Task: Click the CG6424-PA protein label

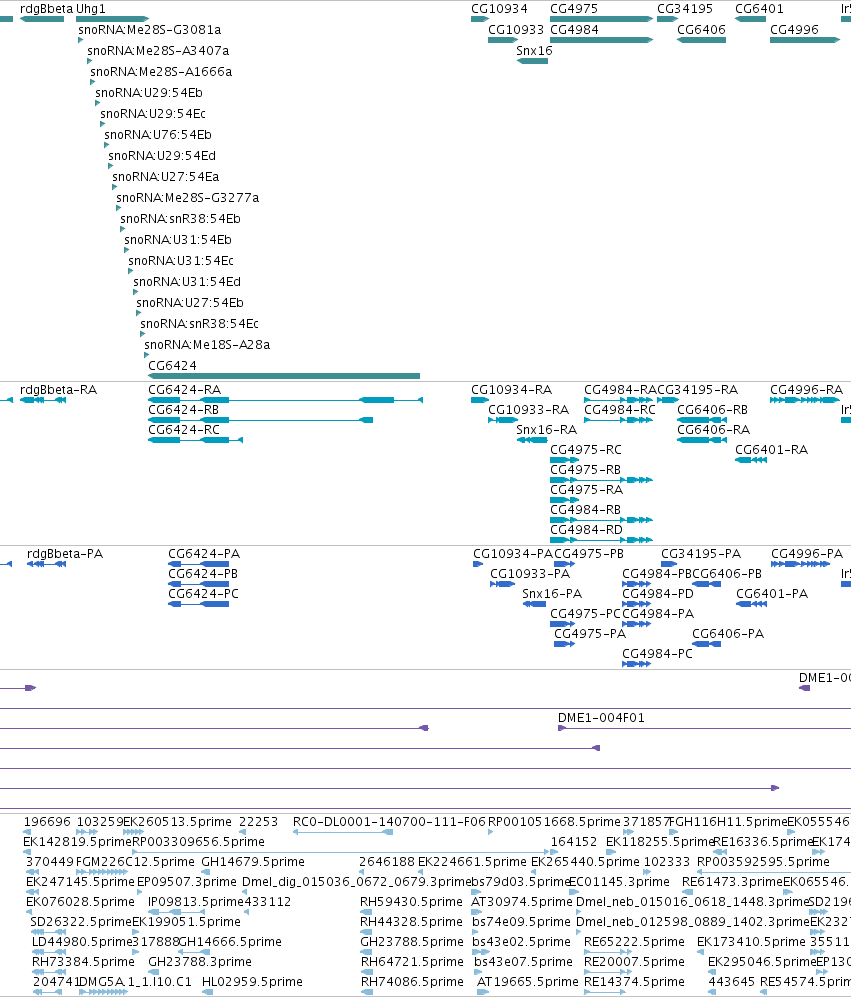Action: click(x=204, y=554)
